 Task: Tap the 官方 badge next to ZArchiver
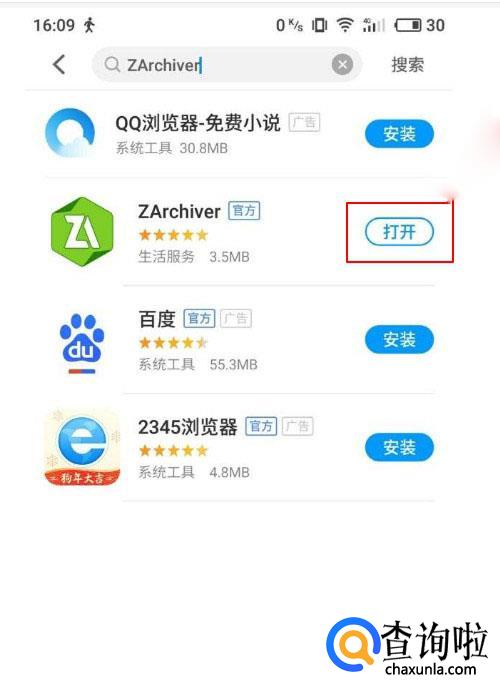click(x=244, y=211)
